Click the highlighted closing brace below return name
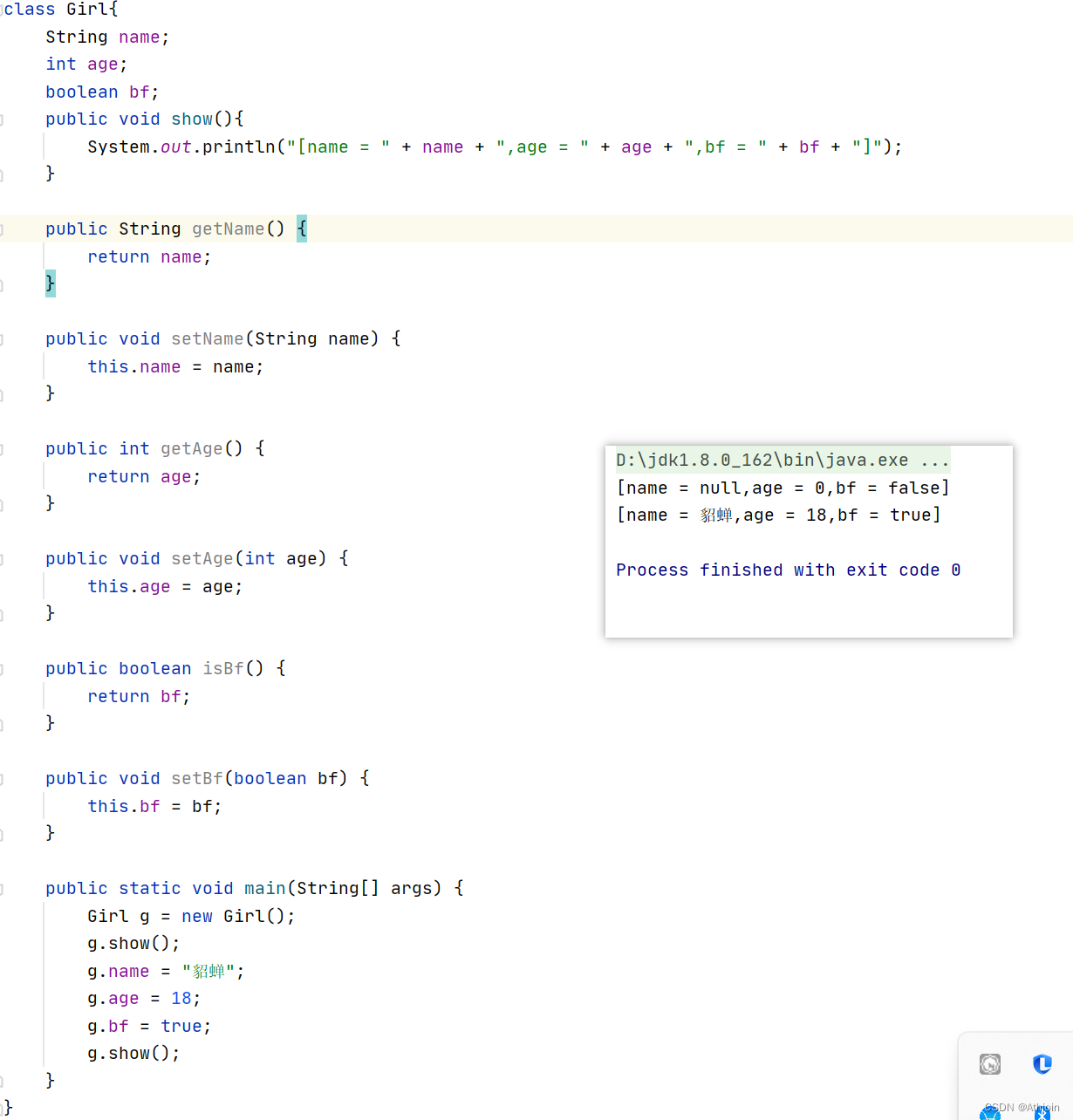Image resolution: width=1073 pixels, height=1120 pixels. point(49,283)
